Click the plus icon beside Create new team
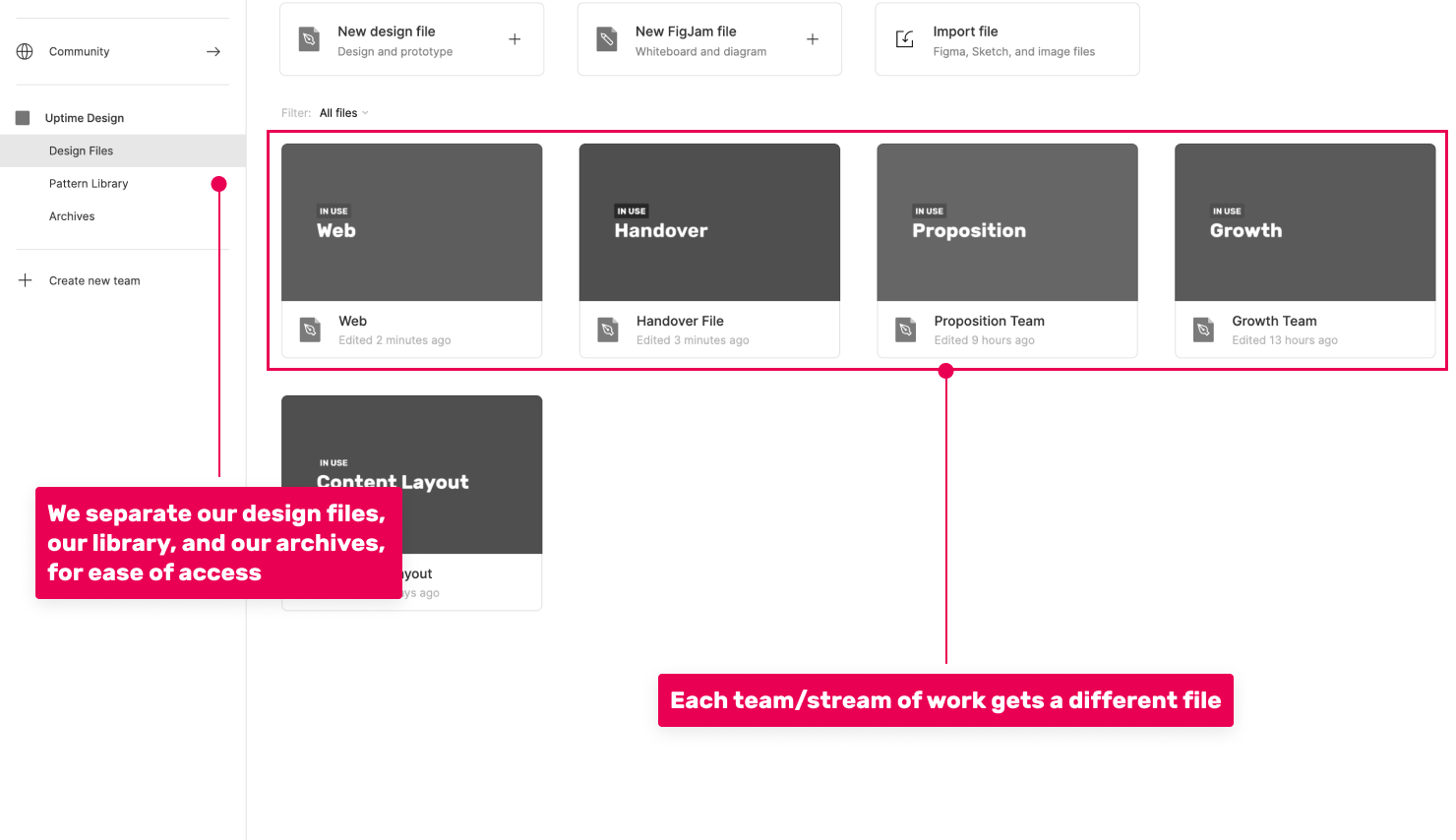The height and width of the screenshot is (840, 1456). pyautogui.click(x=26, y=280)
